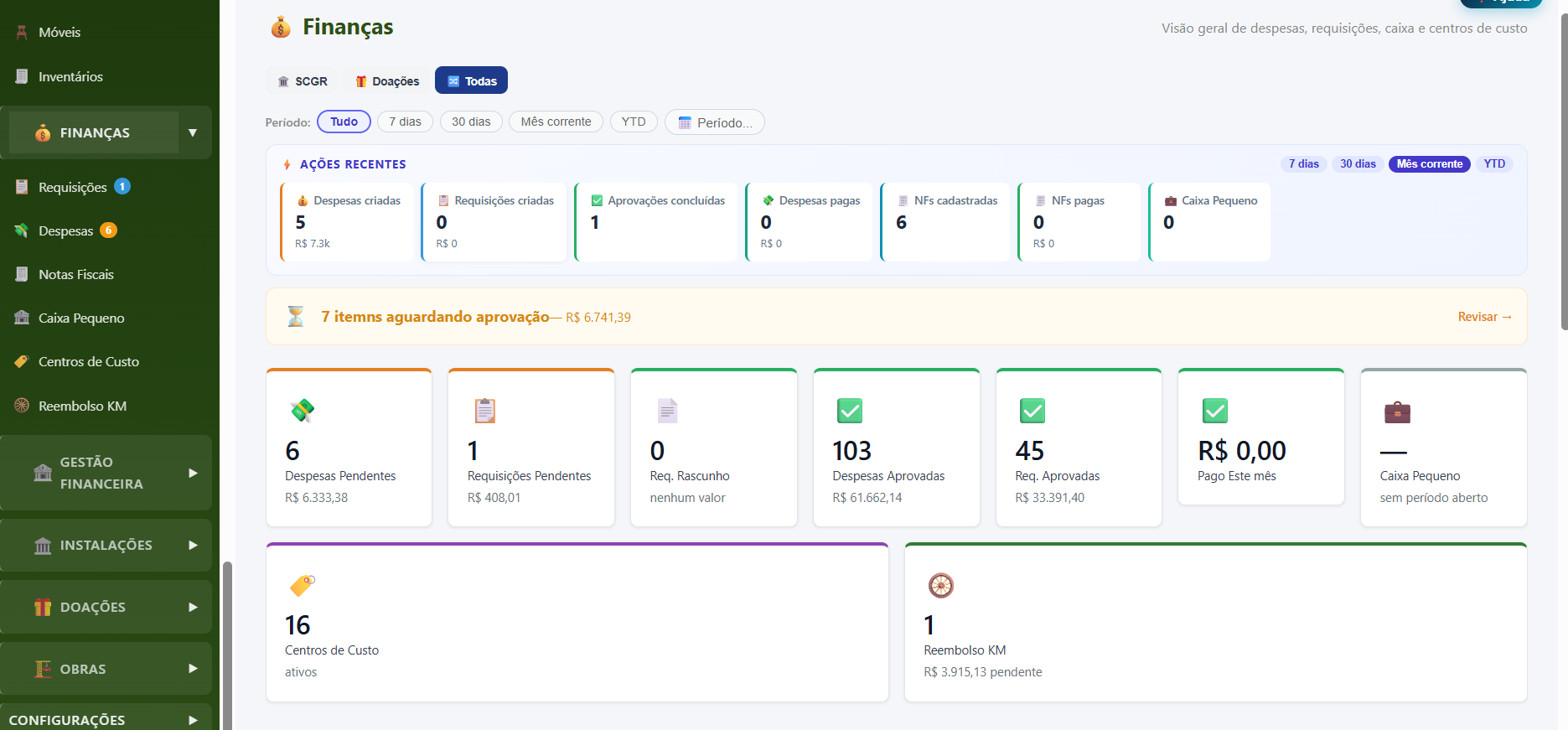The height and width of the screenshot is (730, 1568).
Task: Click the document icon on Req. Rascunho card
Action: point(667,411)
